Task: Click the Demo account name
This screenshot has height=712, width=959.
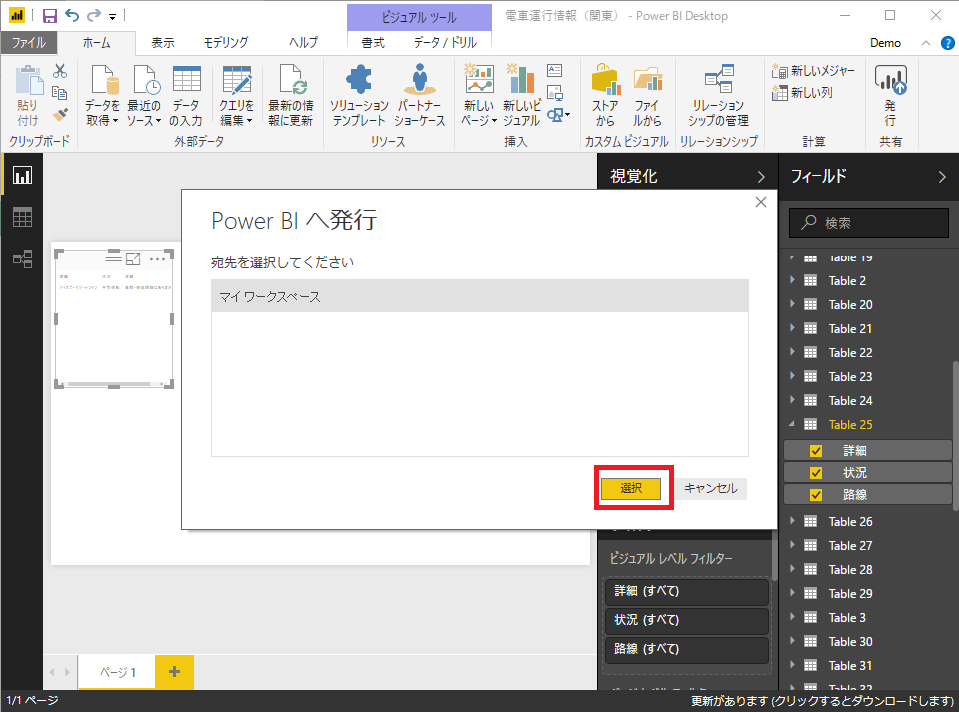Action: tap(885, 43)
